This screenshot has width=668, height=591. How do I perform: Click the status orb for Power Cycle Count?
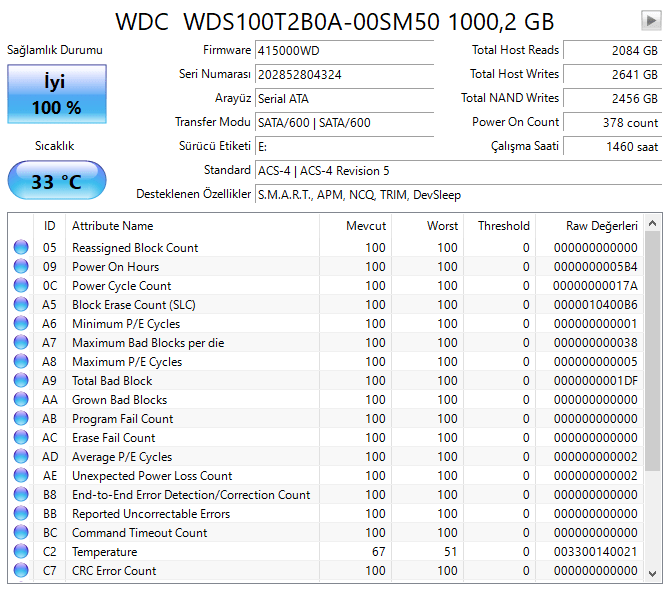[21, 285]
